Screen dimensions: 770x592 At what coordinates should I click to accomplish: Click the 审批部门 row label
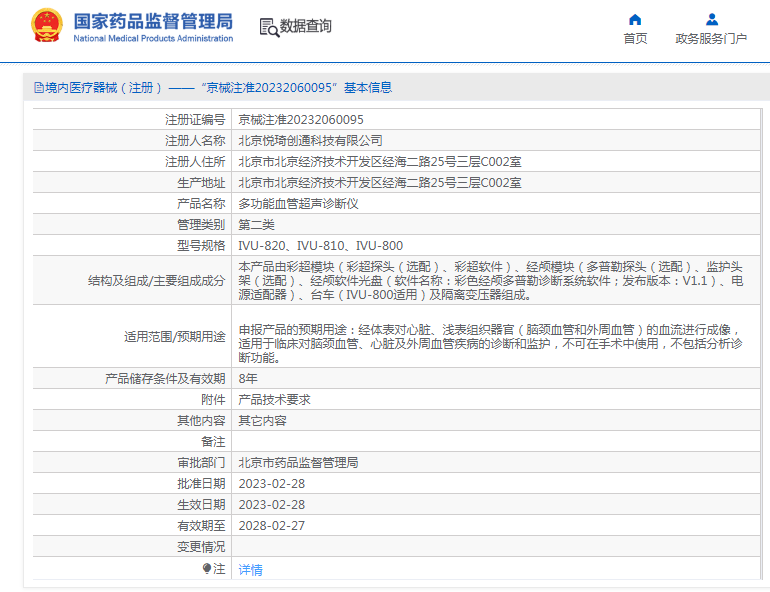201,462
